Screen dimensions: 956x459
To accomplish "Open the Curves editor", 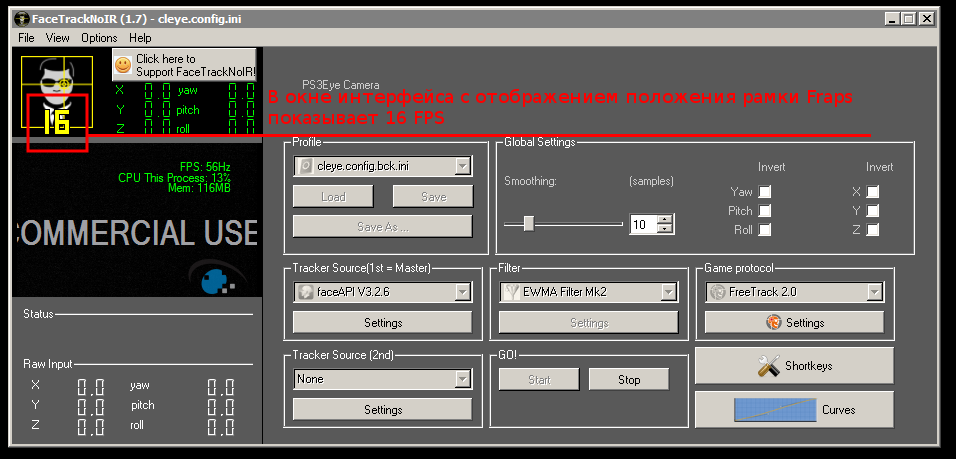I will tap(794, 410).
